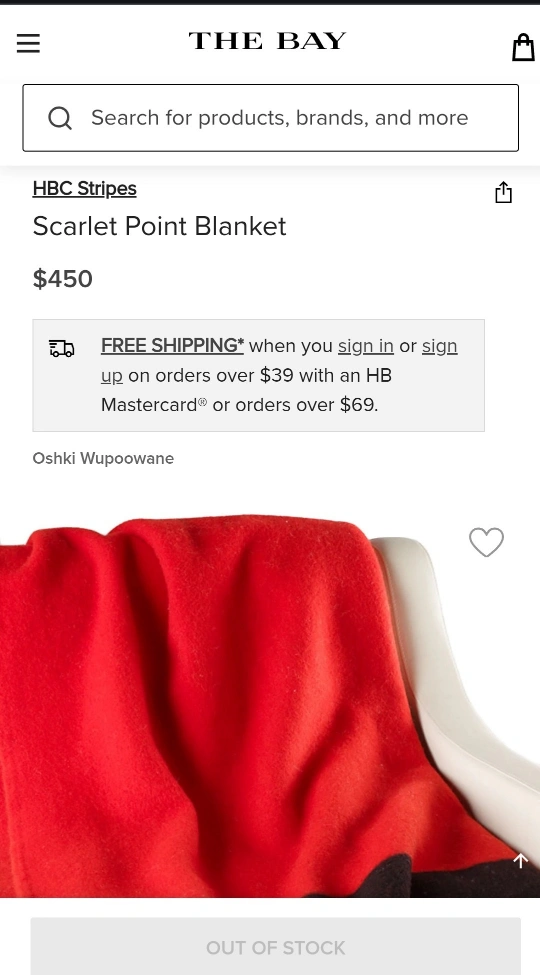Click the Oshki Wupoowane label
Viewport: 540px width, 975px height.
pyautogui.click(x=103, y=458)
